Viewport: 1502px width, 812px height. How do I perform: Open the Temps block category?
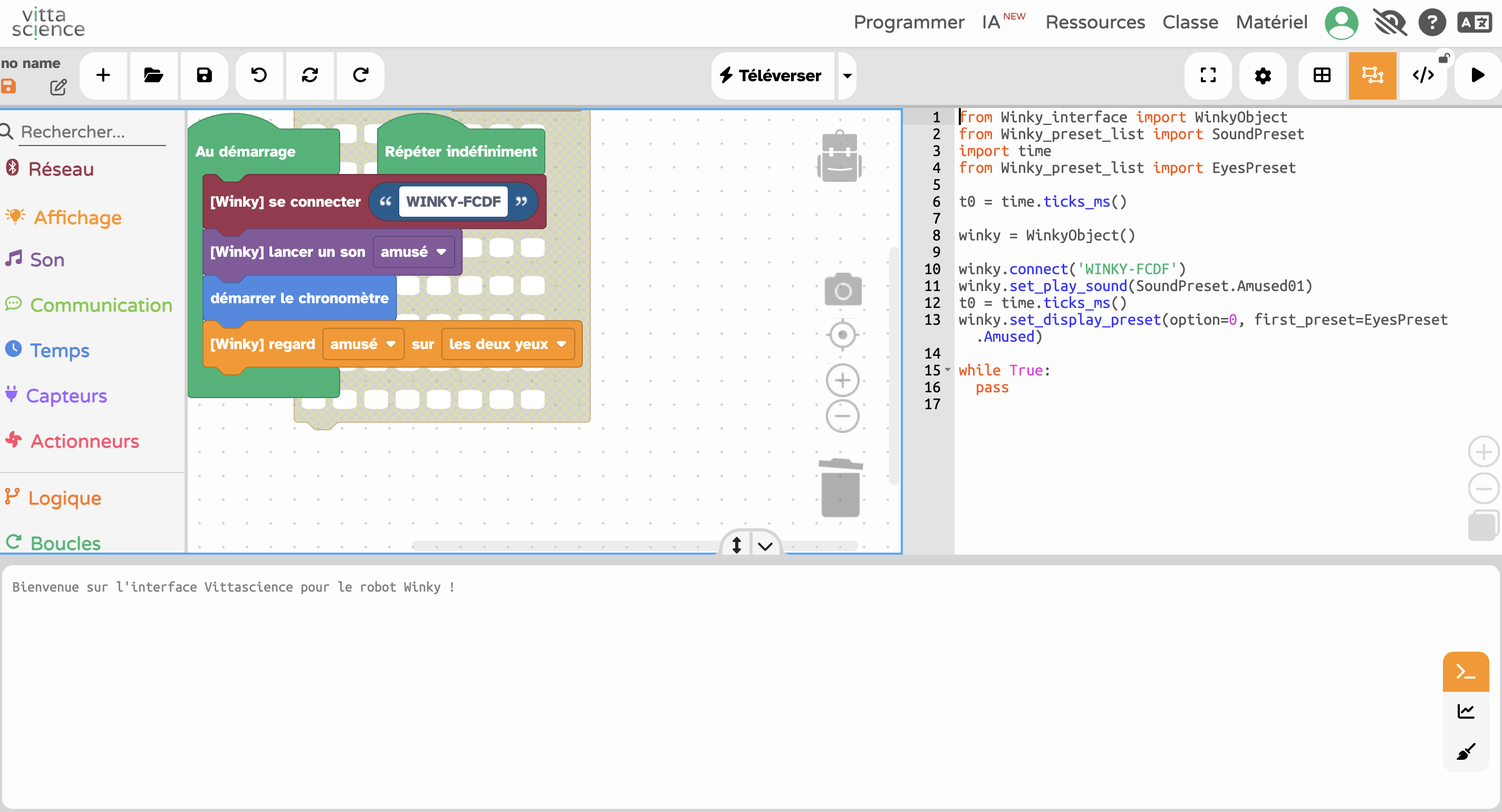click(60, 350)
